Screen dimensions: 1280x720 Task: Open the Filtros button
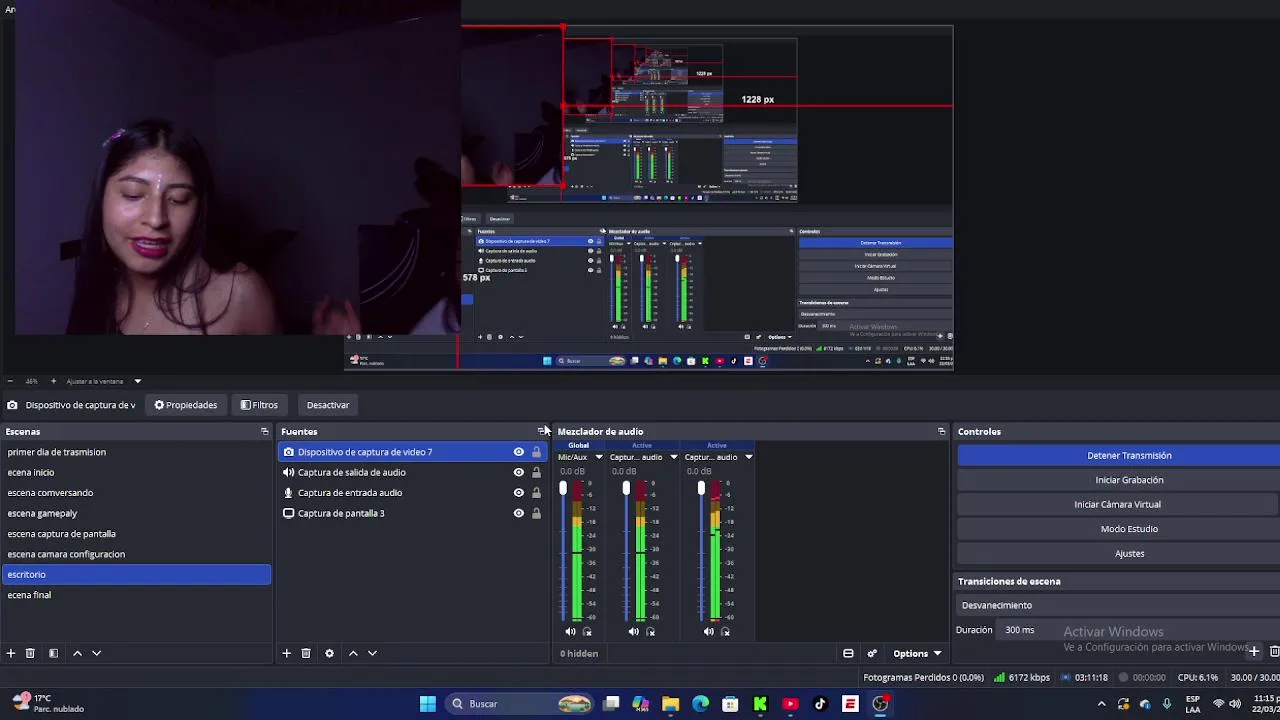click(259, 405)
